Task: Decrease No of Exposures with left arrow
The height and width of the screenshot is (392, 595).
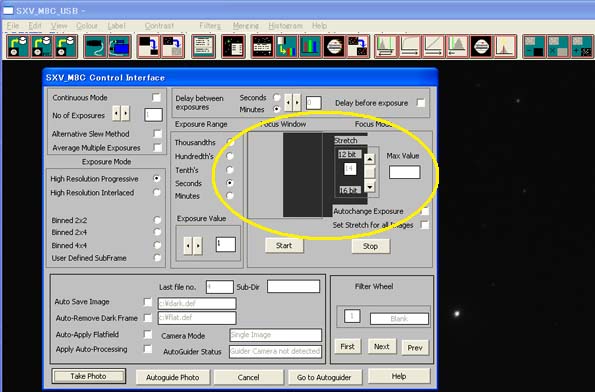Action: [116, 113]
